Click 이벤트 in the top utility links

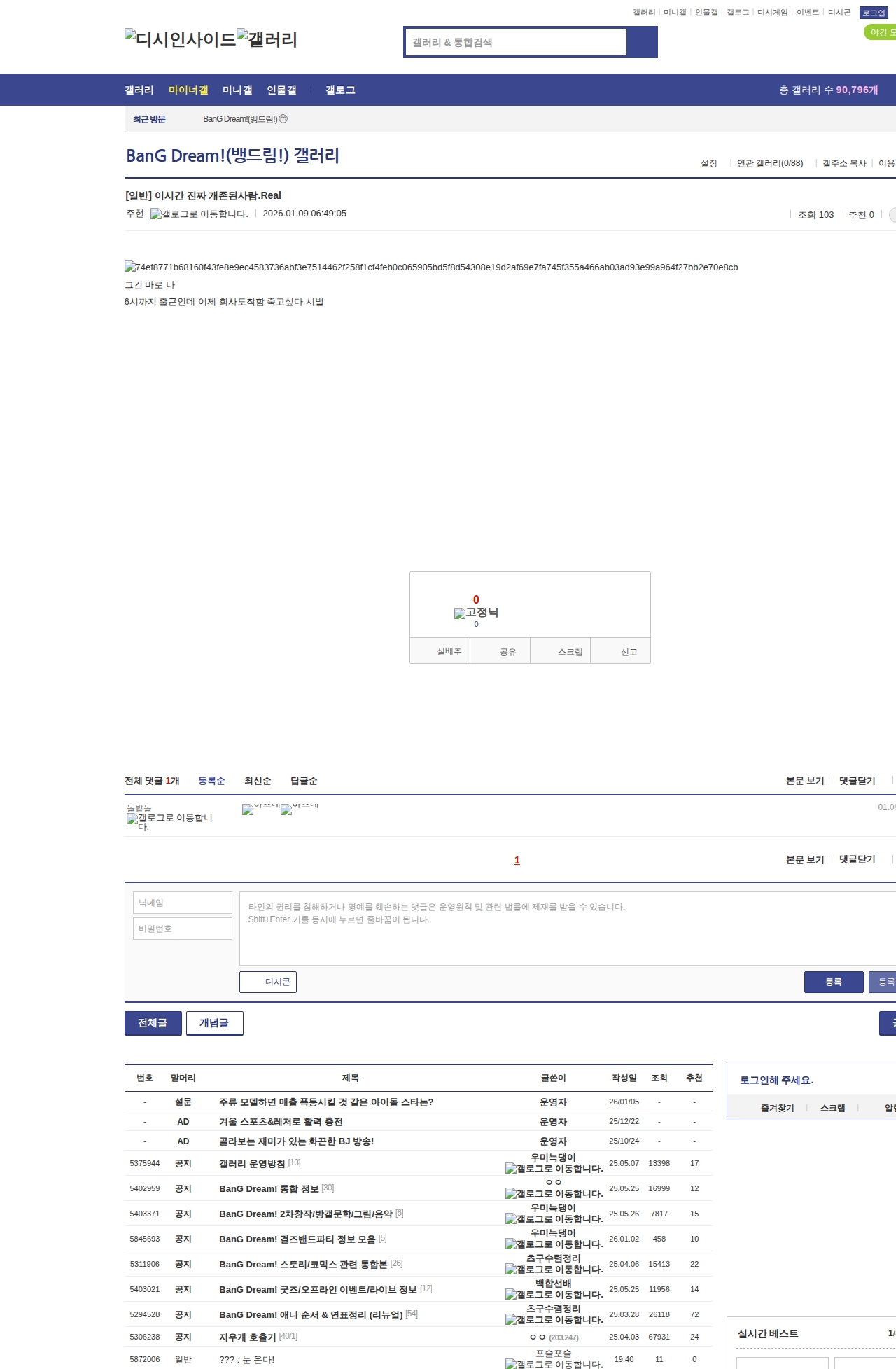(x=808, y=13)
